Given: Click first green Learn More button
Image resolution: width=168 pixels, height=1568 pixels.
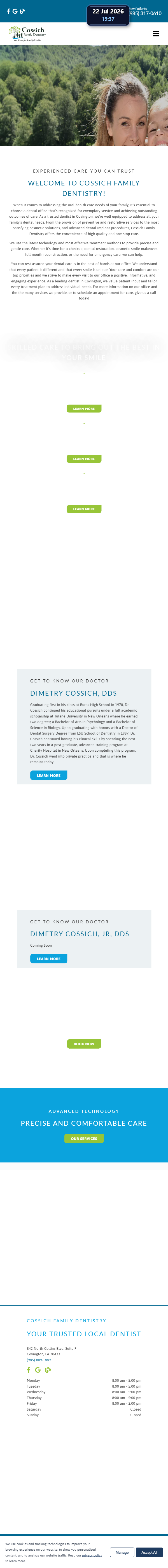Looking at the screenshot, I should [x=84, y=408].
